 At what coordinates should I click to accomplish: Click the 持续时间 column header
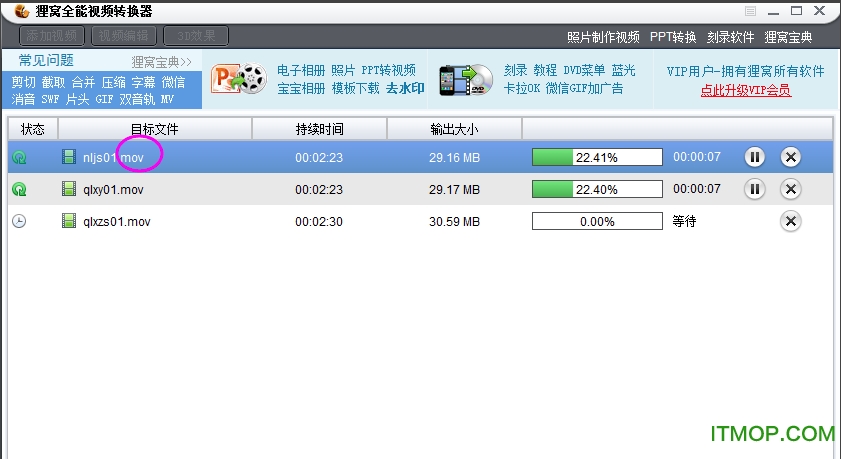[x=319, y=129]
